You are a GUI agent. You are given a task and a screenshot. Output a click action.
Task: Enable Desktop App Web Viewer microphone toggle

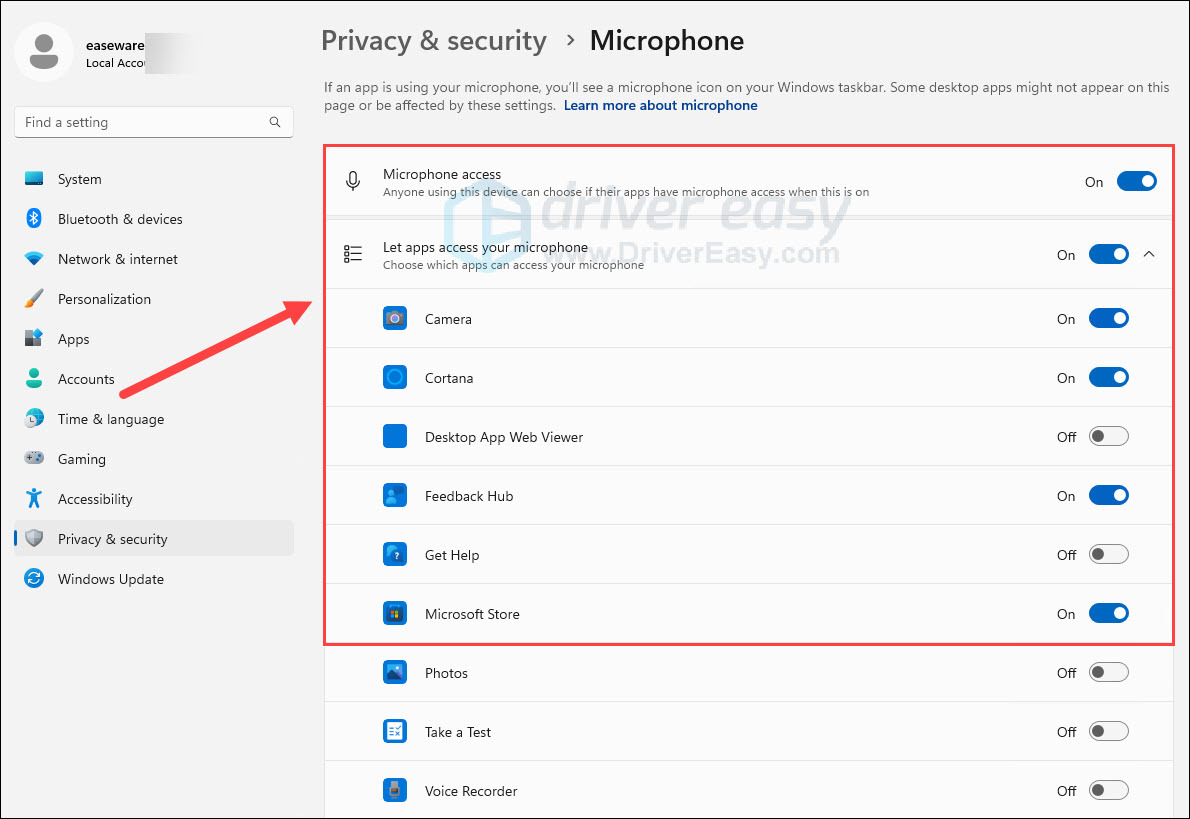point(1108,436)
